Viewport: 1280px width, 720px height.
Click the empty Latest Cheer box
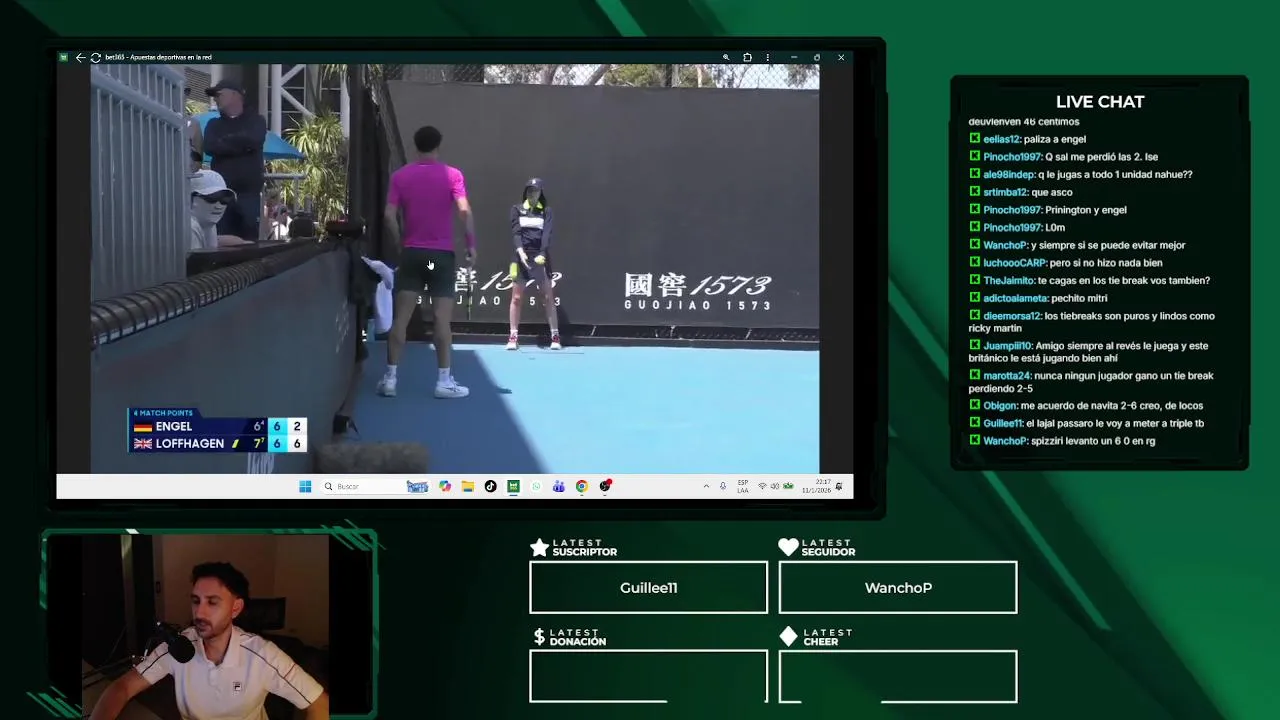tap(898, 676)
